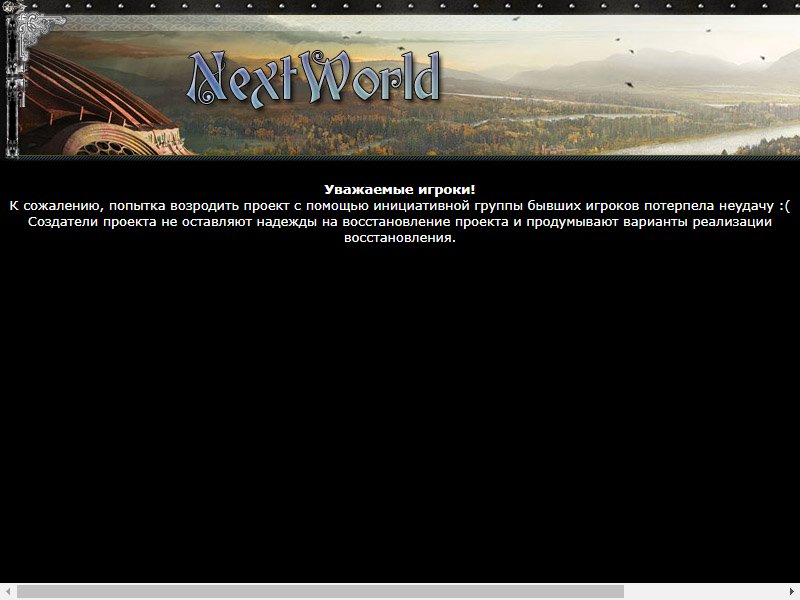
Task: Click the line beginning "К сожалению, попытка возродить проект"
Action: (400, 206)
